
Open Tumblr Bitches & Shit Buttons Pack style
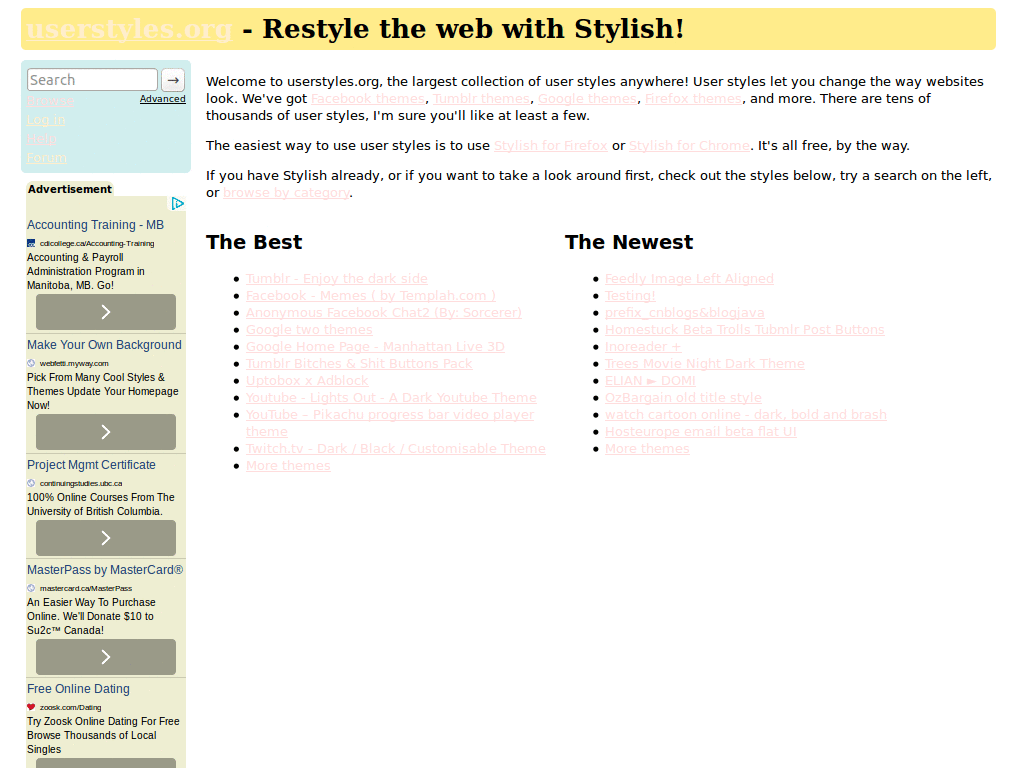(359, 364)
